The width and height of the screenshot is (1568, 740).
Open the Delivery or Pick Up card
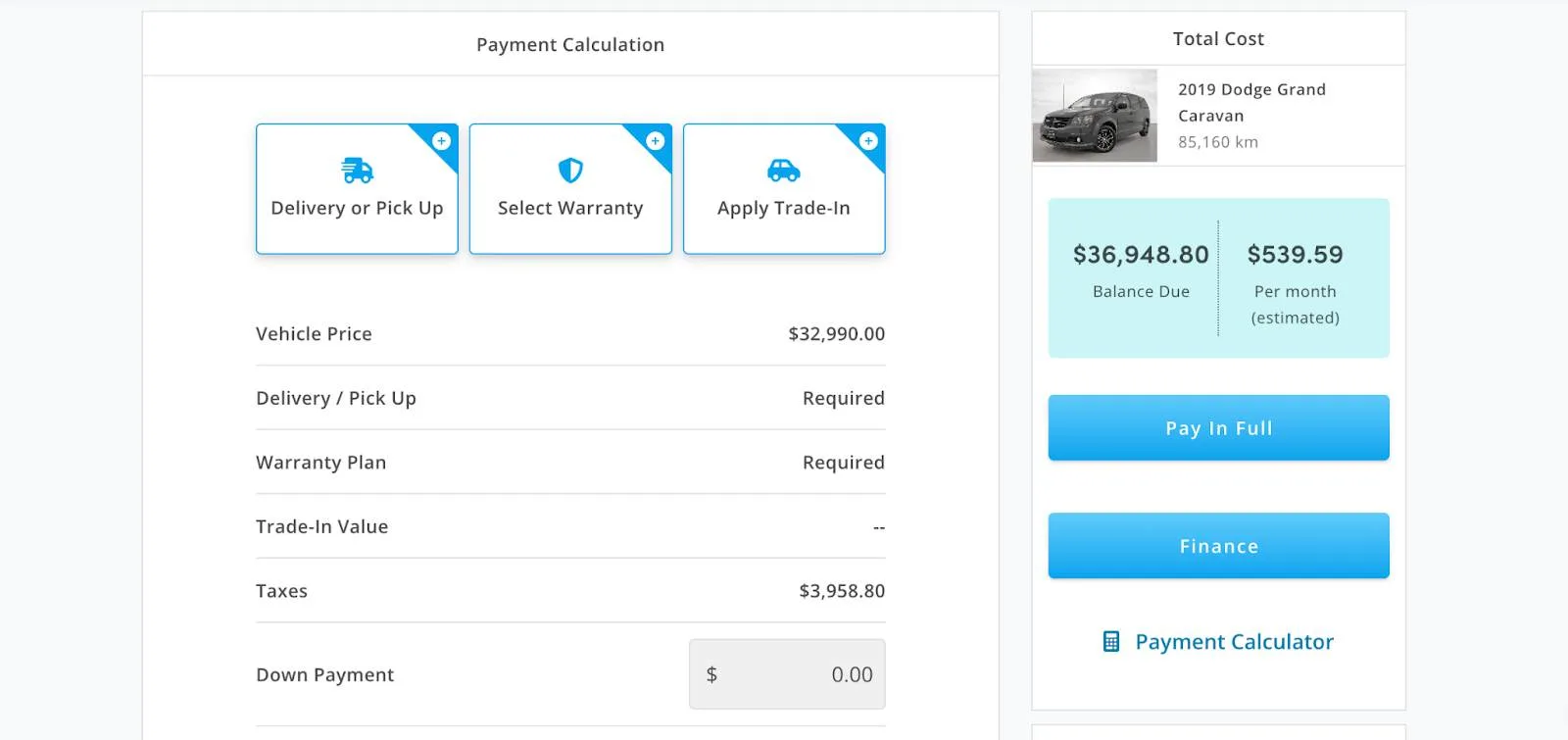point(357,208)
